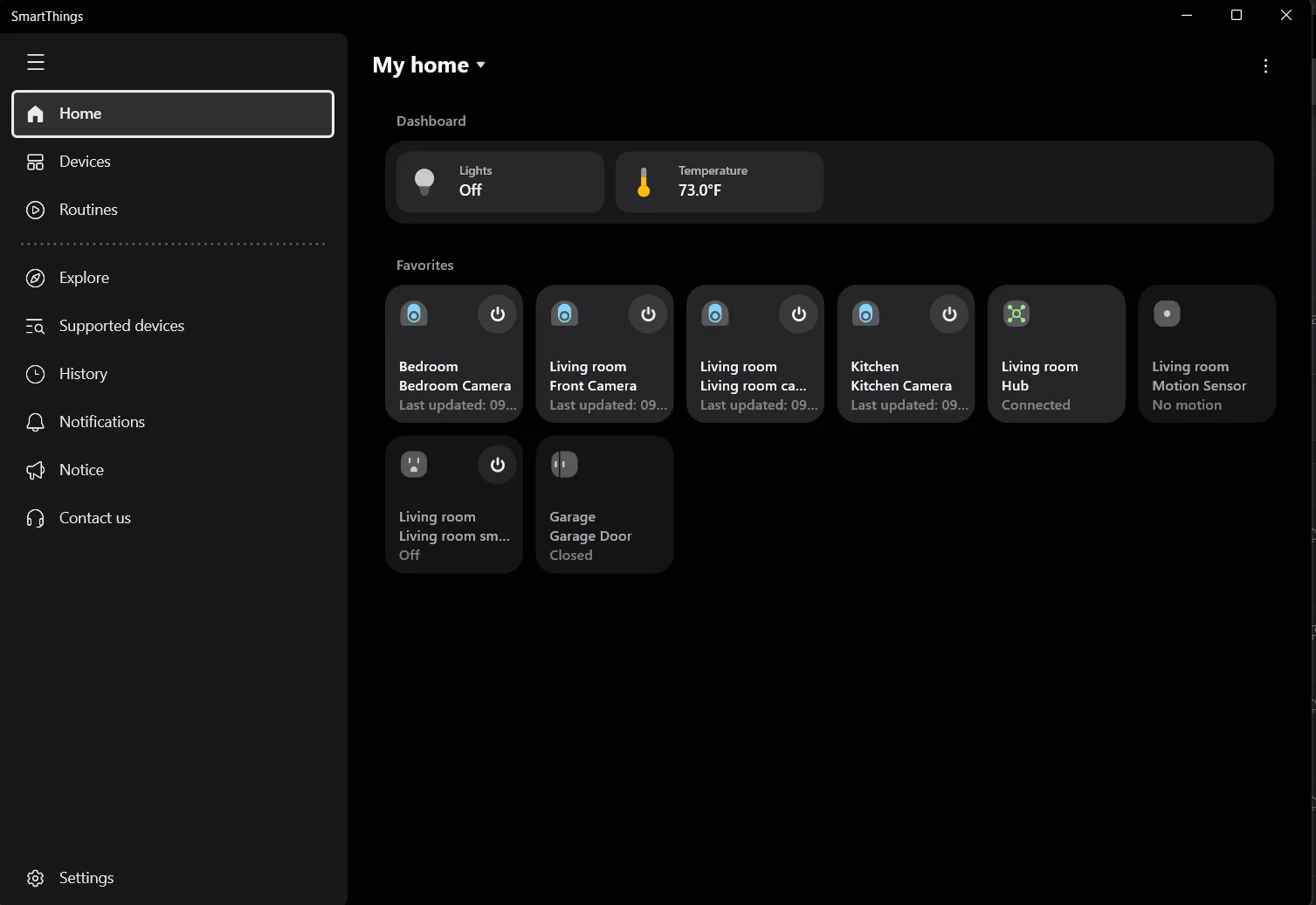Open the hamburger navigation menu
Image resolution: width=1316 pixels, height=905 pixels.
pyautogui.click(x=36, y=62)
